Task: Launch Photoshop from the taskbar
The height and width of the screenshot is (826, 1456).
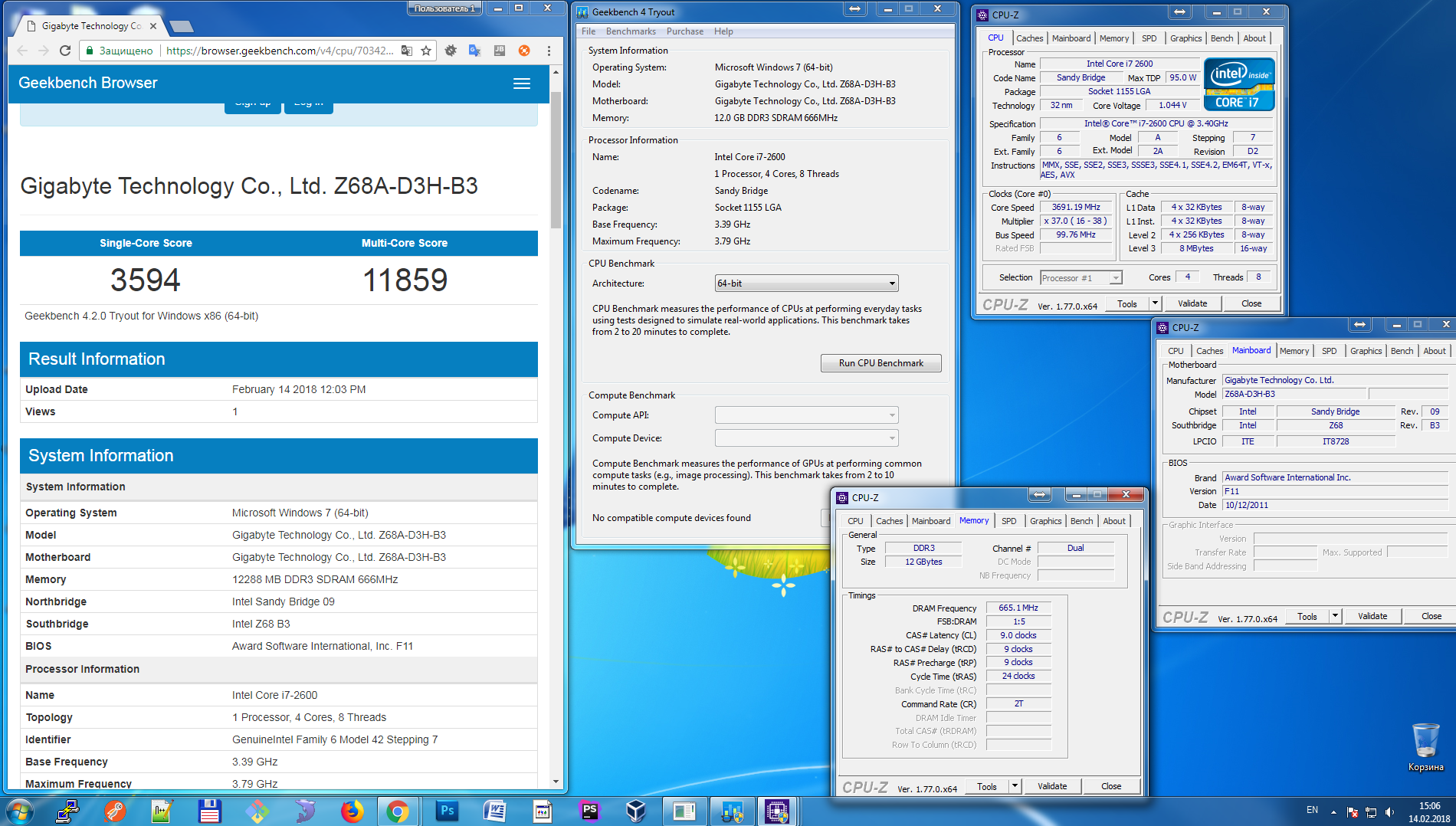Action: 448,811
